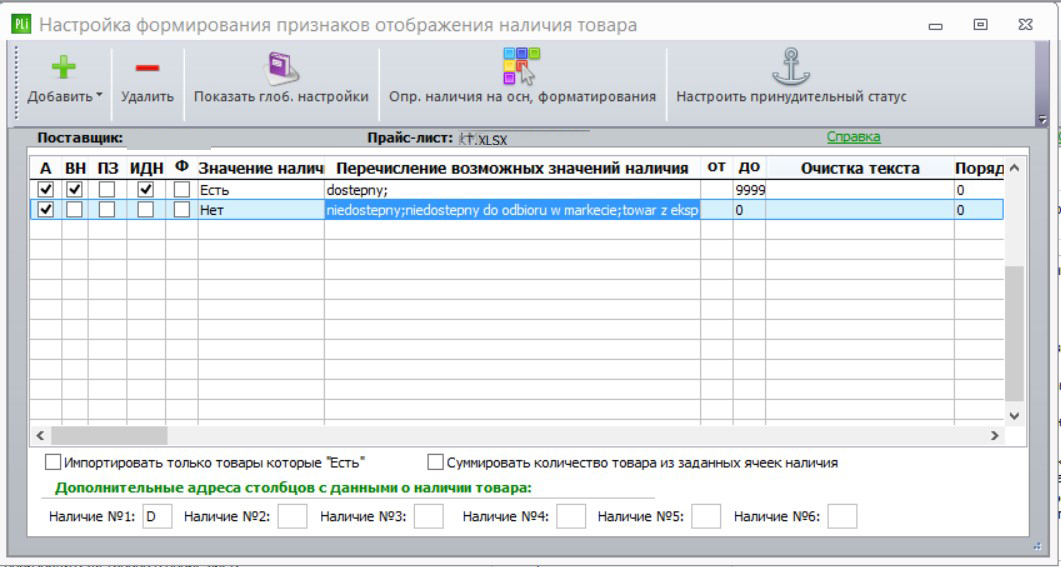Click the vertical scrollbar thumb
The width and height of the screenshot is (1061, 567).
(1014, 334)
